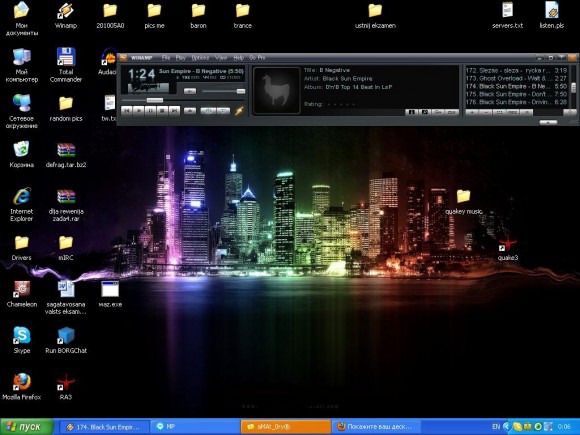Click Winamp visualizer display
The image size is (580, 435).
pyautogui.click(x=148, y=88)
